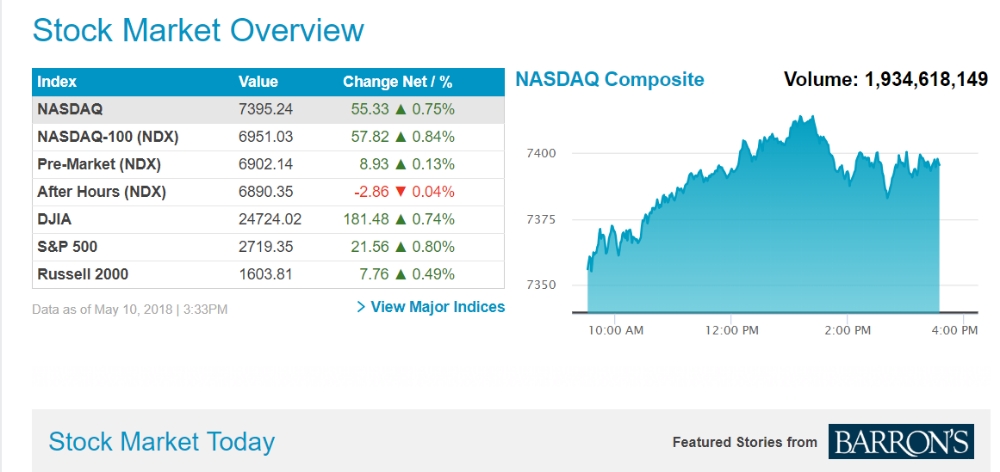This screenshot has height=472, width=1000.
Task: Select the NASDAQ-100 (NDX) row
Action: click(94, 136)
